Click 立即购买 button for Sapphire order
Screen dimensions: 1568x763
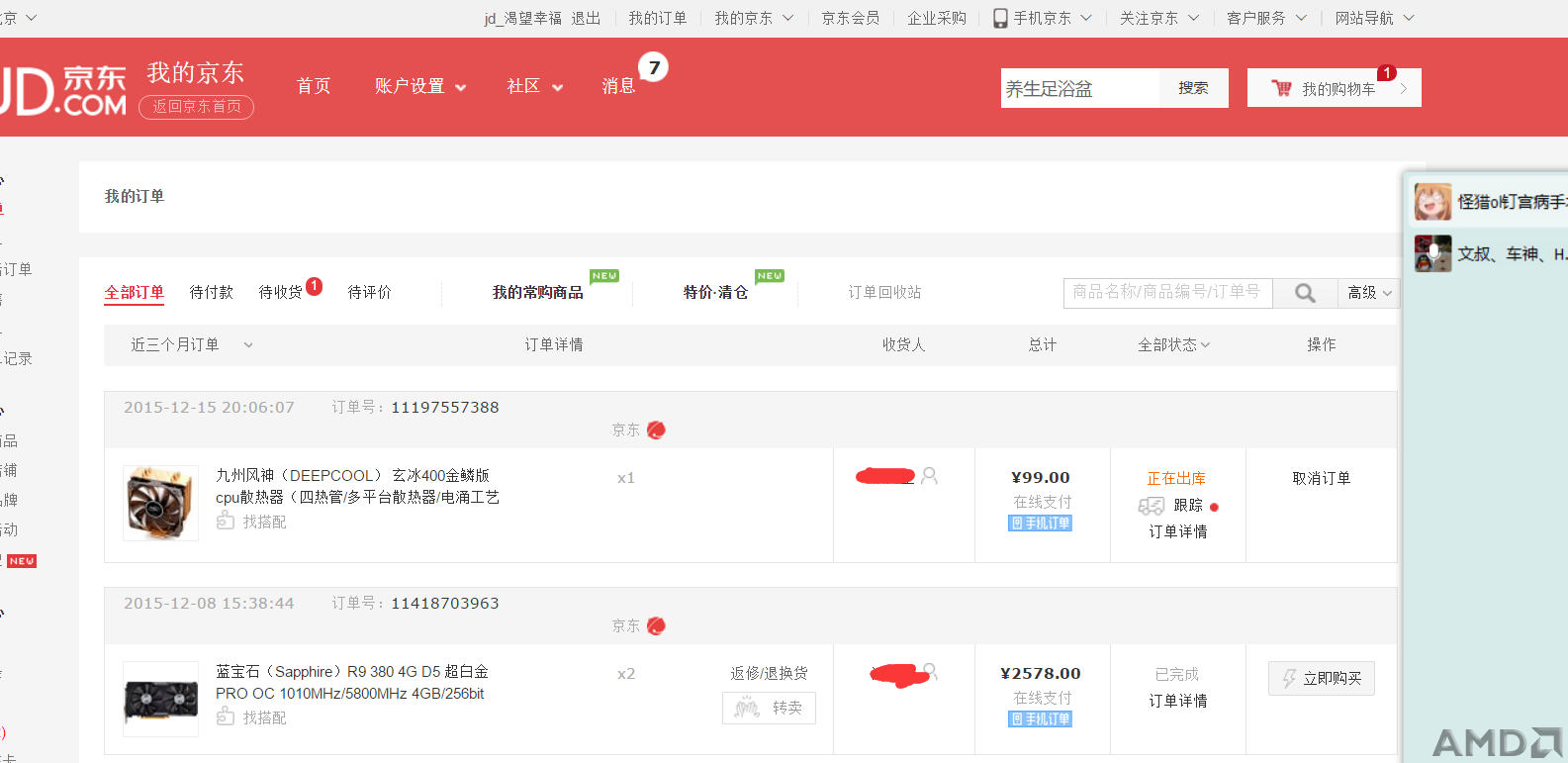click(x=1322, y=678)
